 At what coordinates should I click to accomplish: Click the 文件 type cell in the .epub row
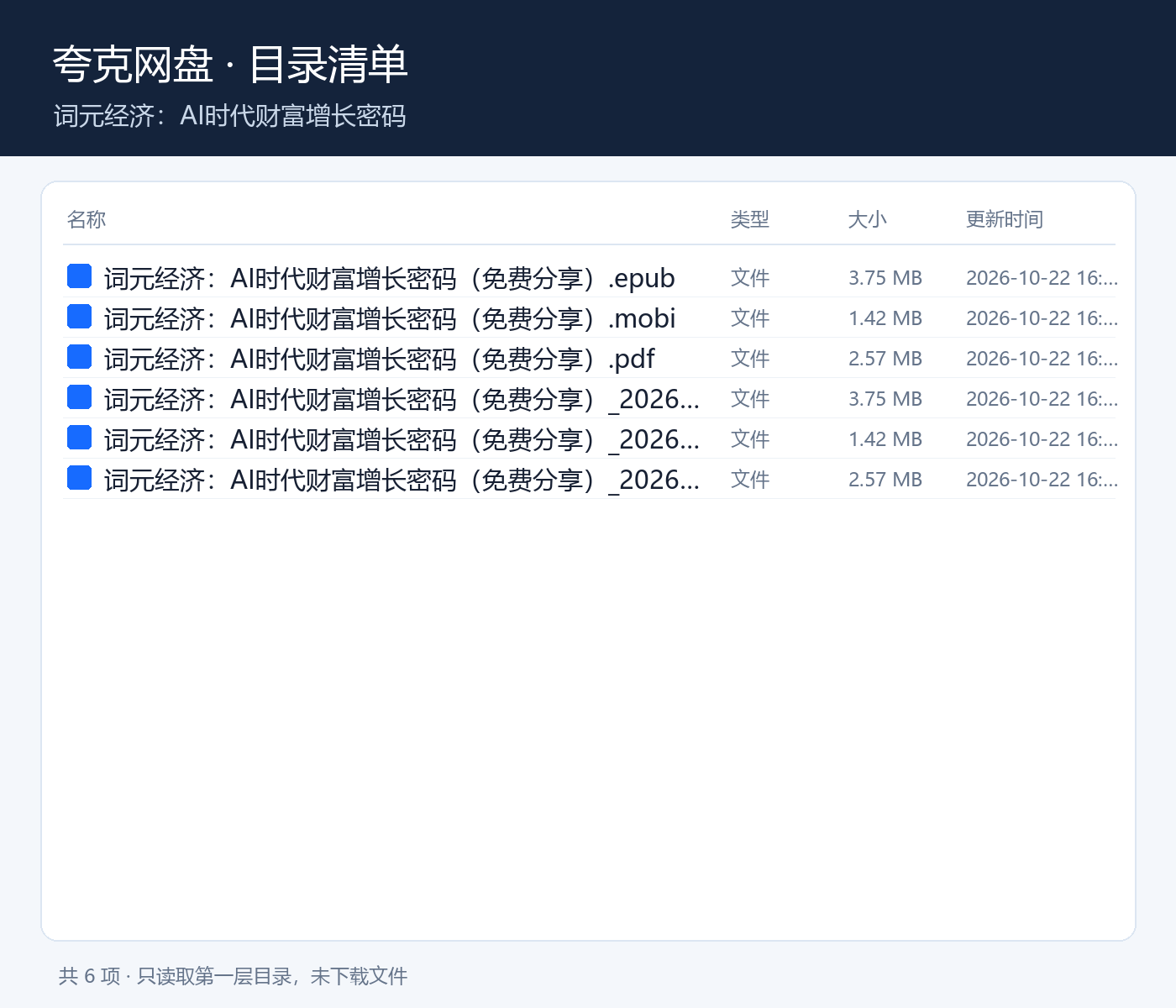click(750, 278)
